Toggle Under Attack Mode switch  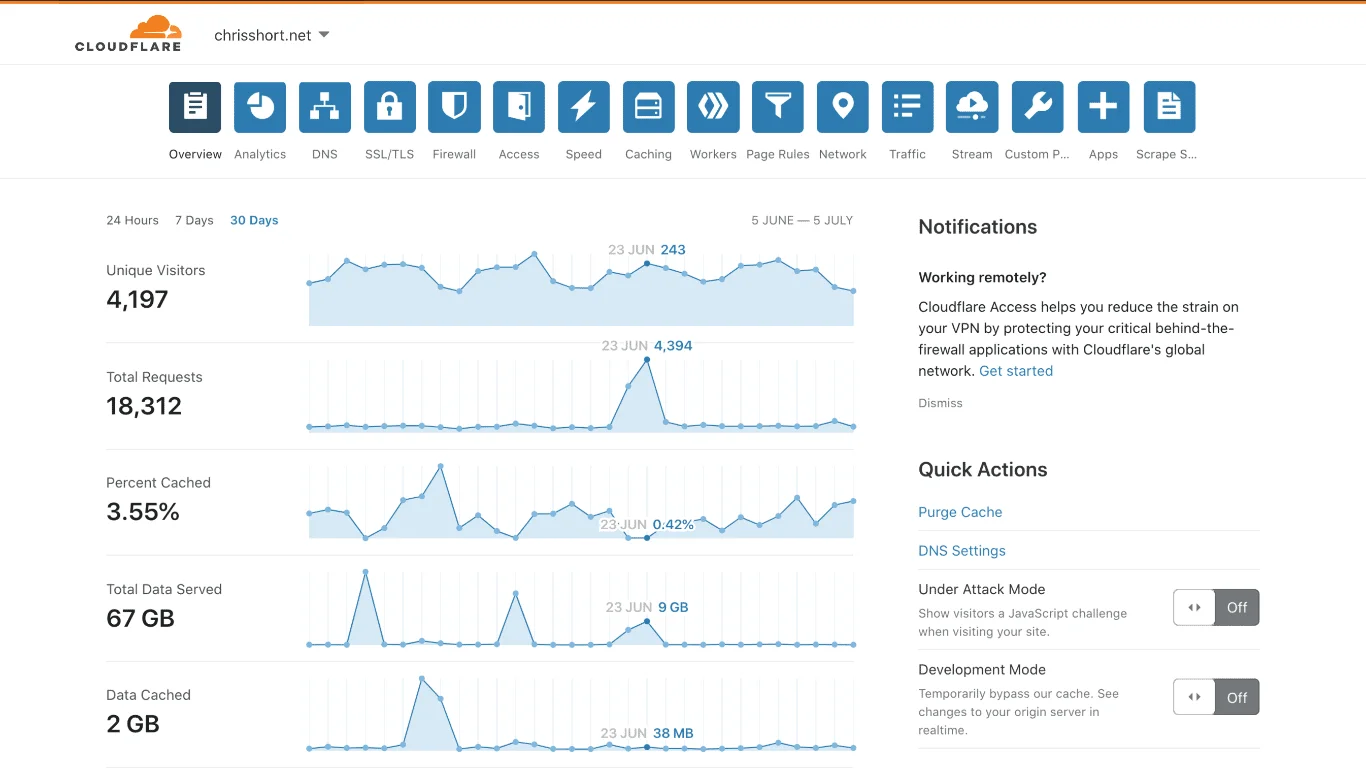coord(1216,607)
